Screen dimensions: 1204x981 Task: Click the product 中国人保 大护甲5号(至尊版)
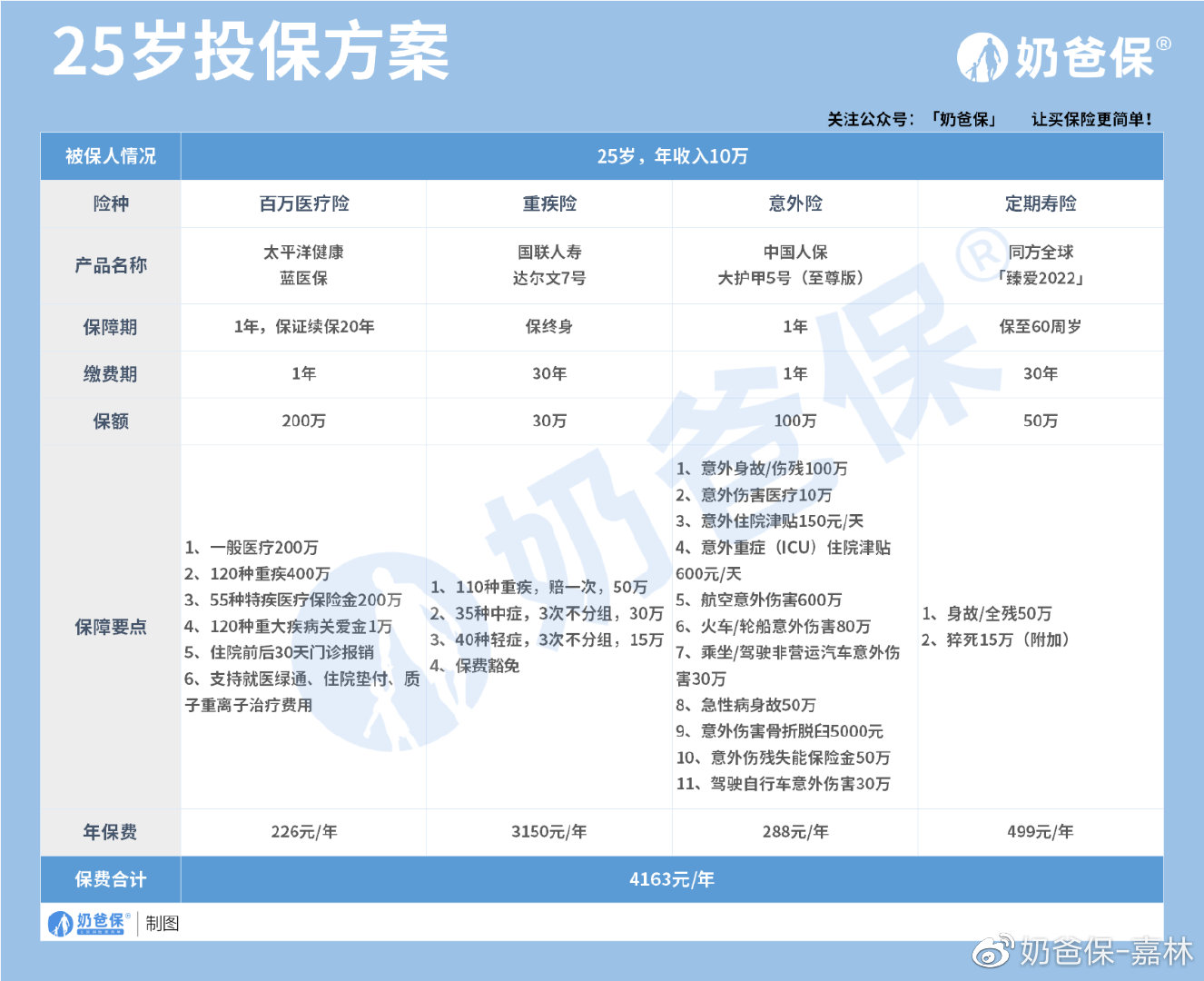click(795, 265)
